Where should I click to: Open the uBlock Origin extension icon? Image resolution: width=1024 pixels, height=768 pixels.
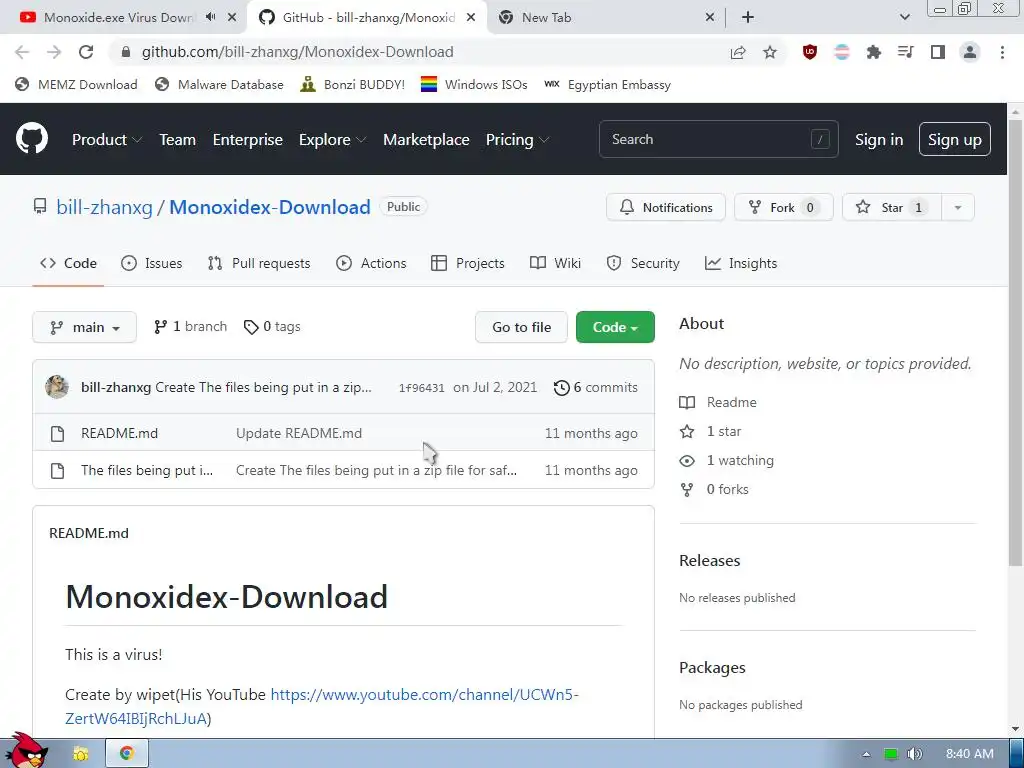[810, 52]
